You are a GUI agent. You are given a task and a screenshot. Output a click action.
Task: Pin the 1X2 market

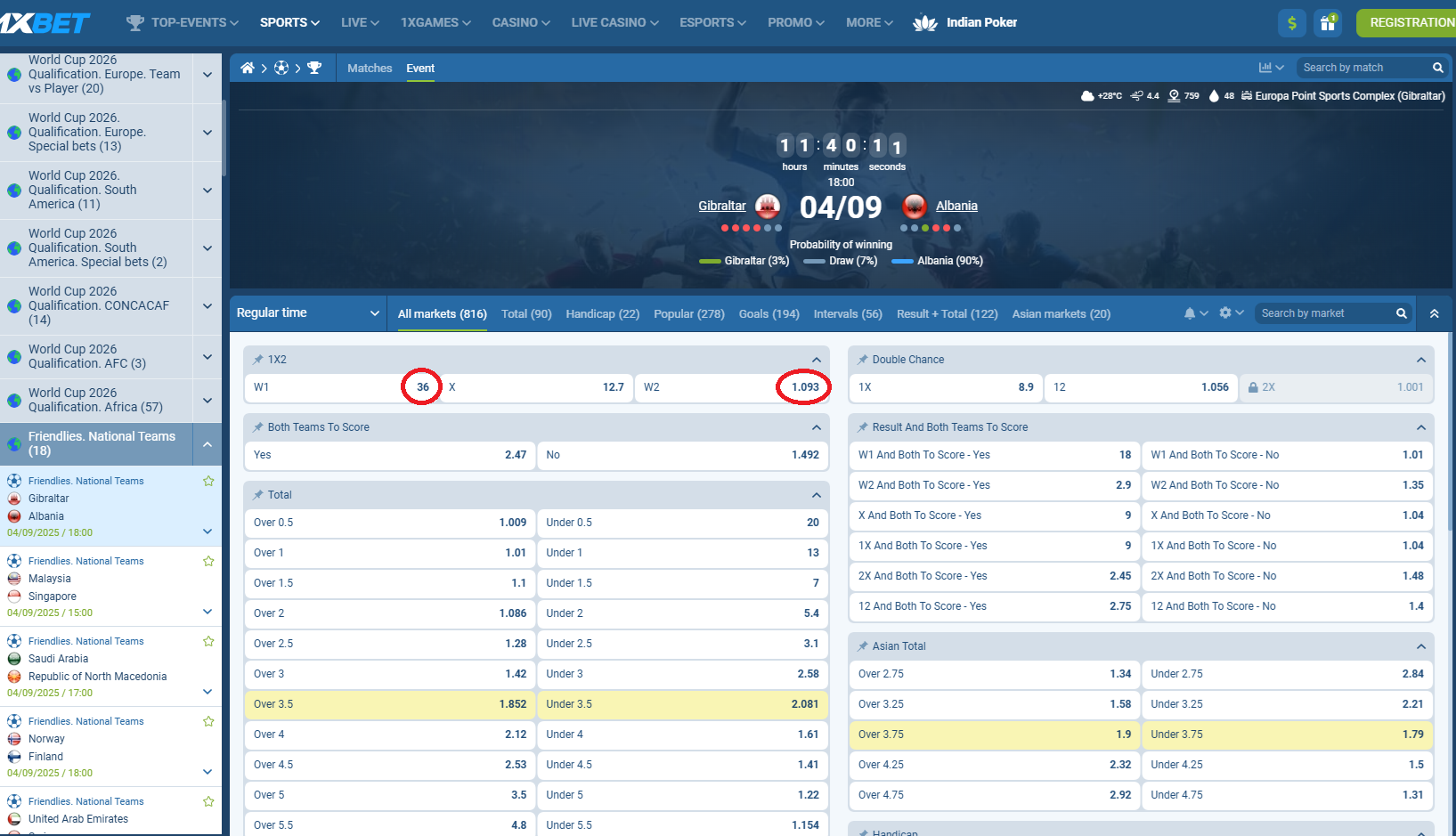[258, 360]
